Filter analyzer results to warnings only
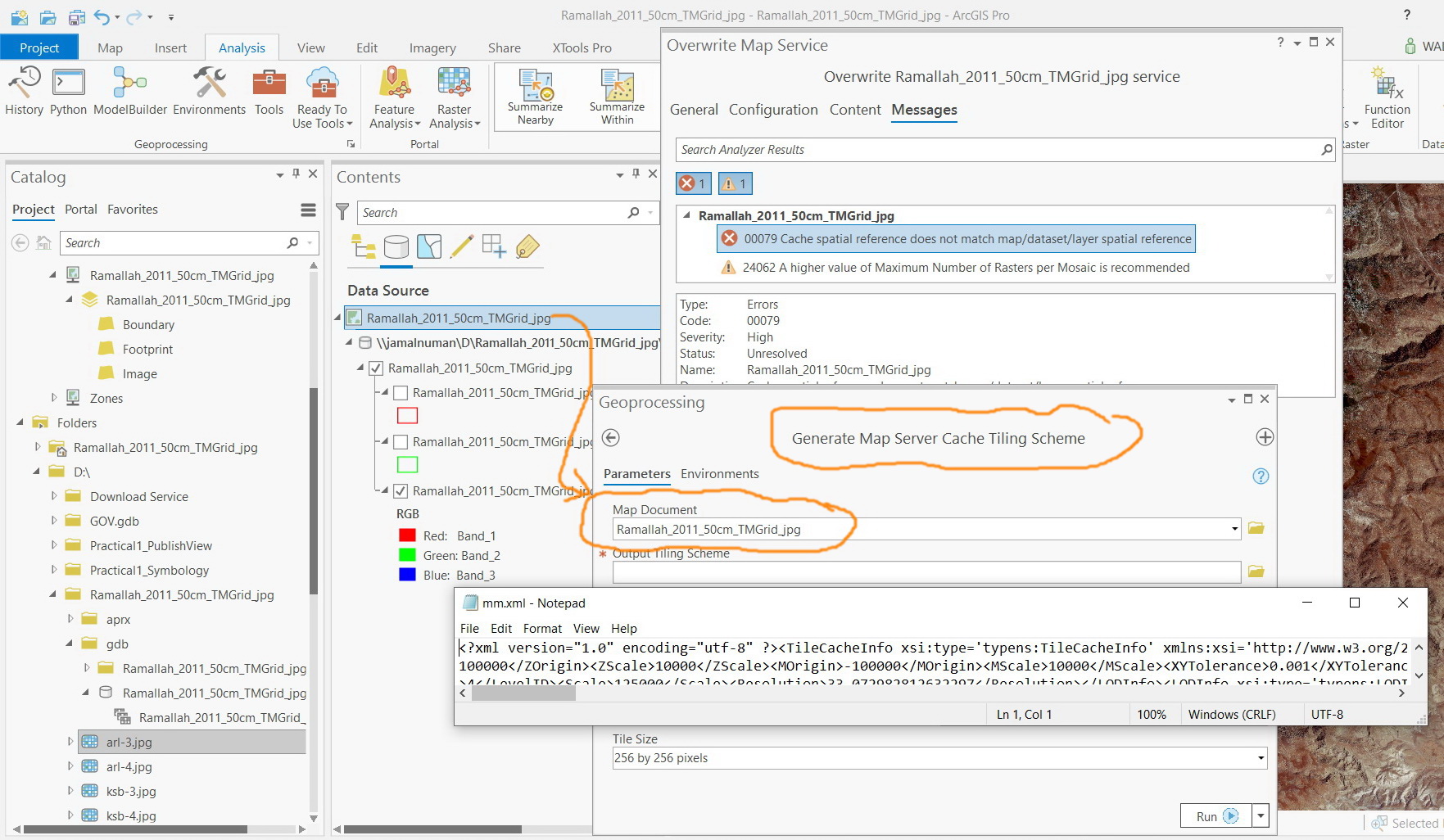Viewport: 1444px width, 840px height. (x=735, y=183)
